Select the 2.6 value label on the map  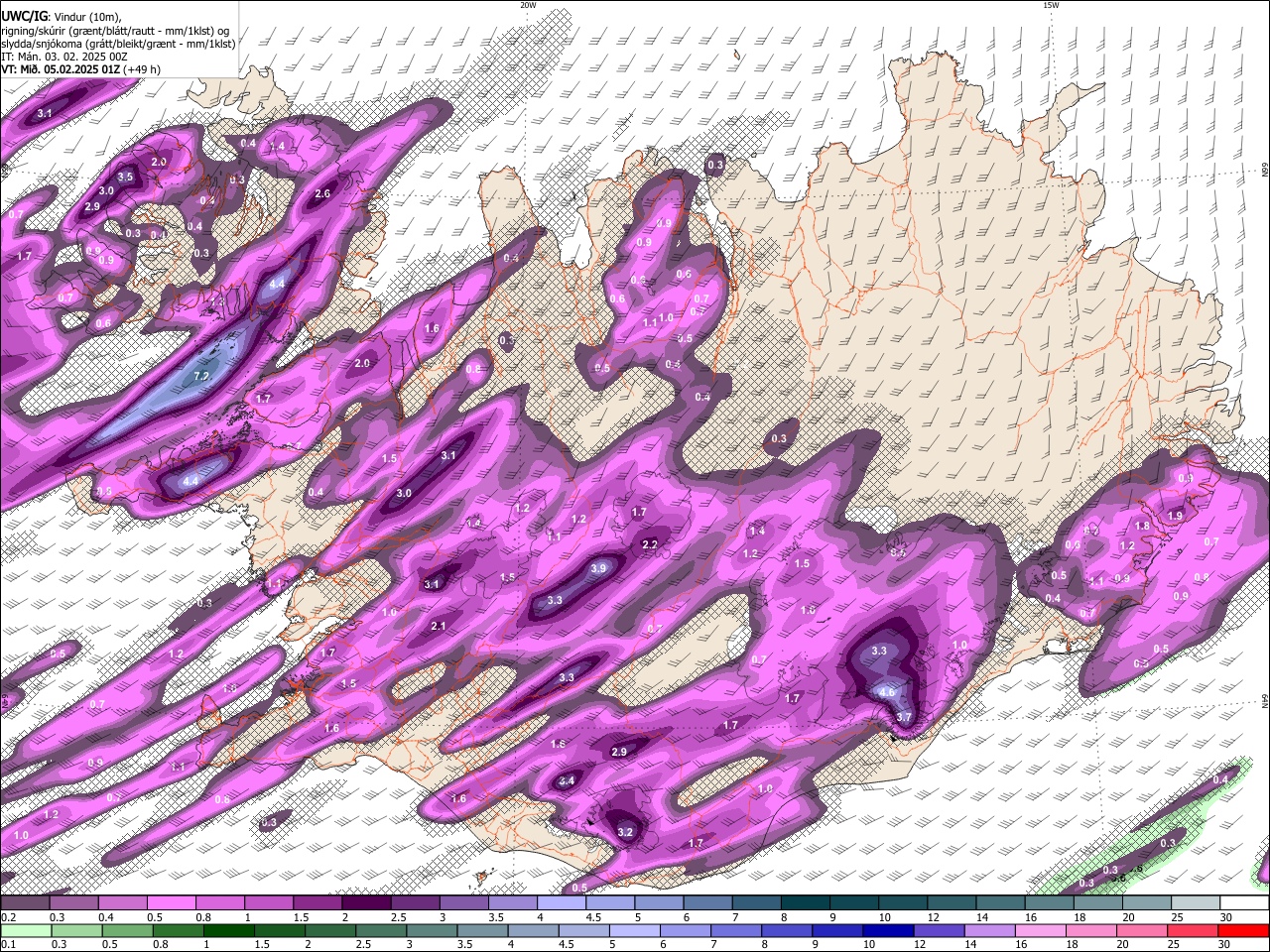pos(322,193)
